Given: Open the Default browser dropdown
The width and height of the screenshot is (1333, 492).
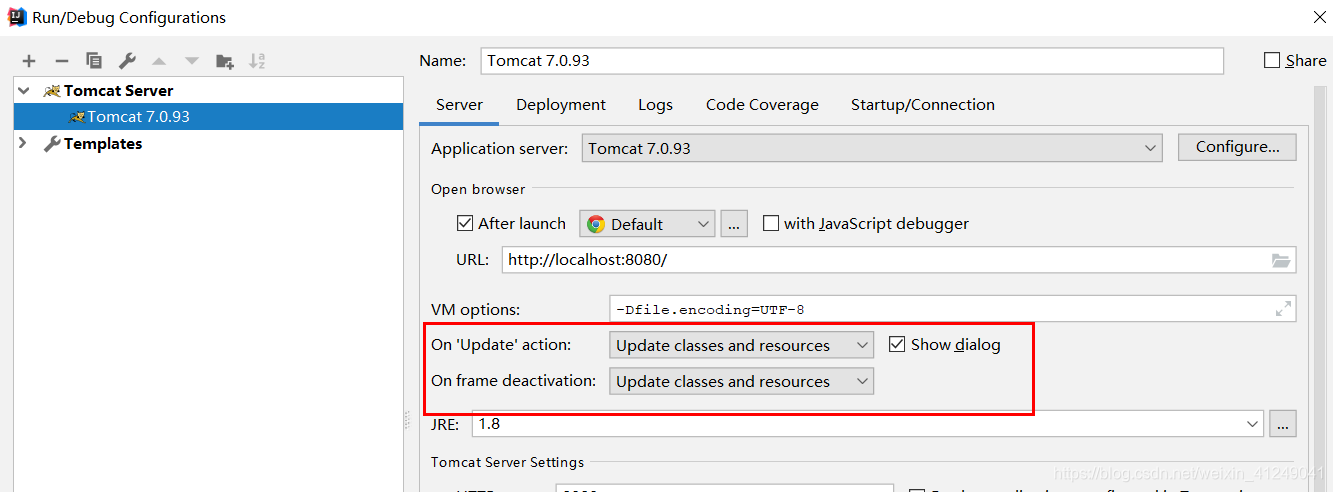Looking at the screenshot, I should pyautogui.click(x=647, y=224).
